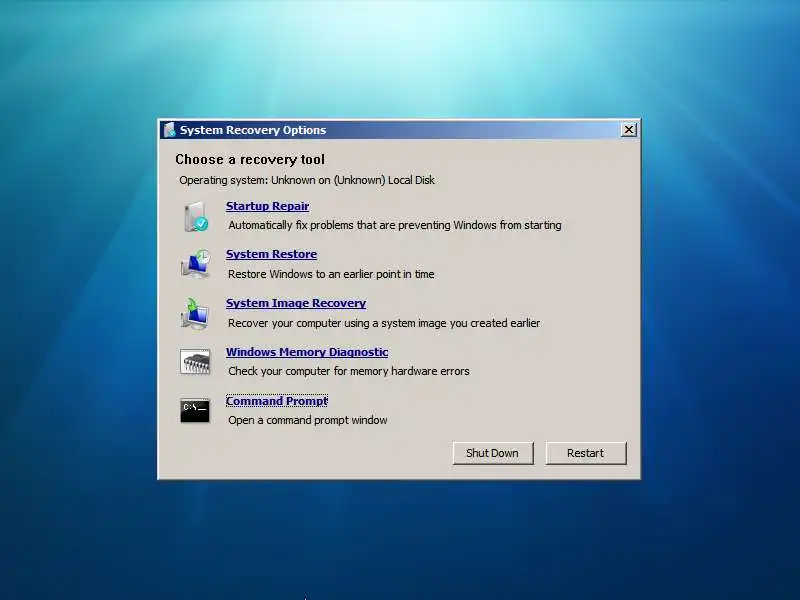Click the System Recovery Options title bar icon
This screenshot has width=800, height=600.
coord(169,130)
